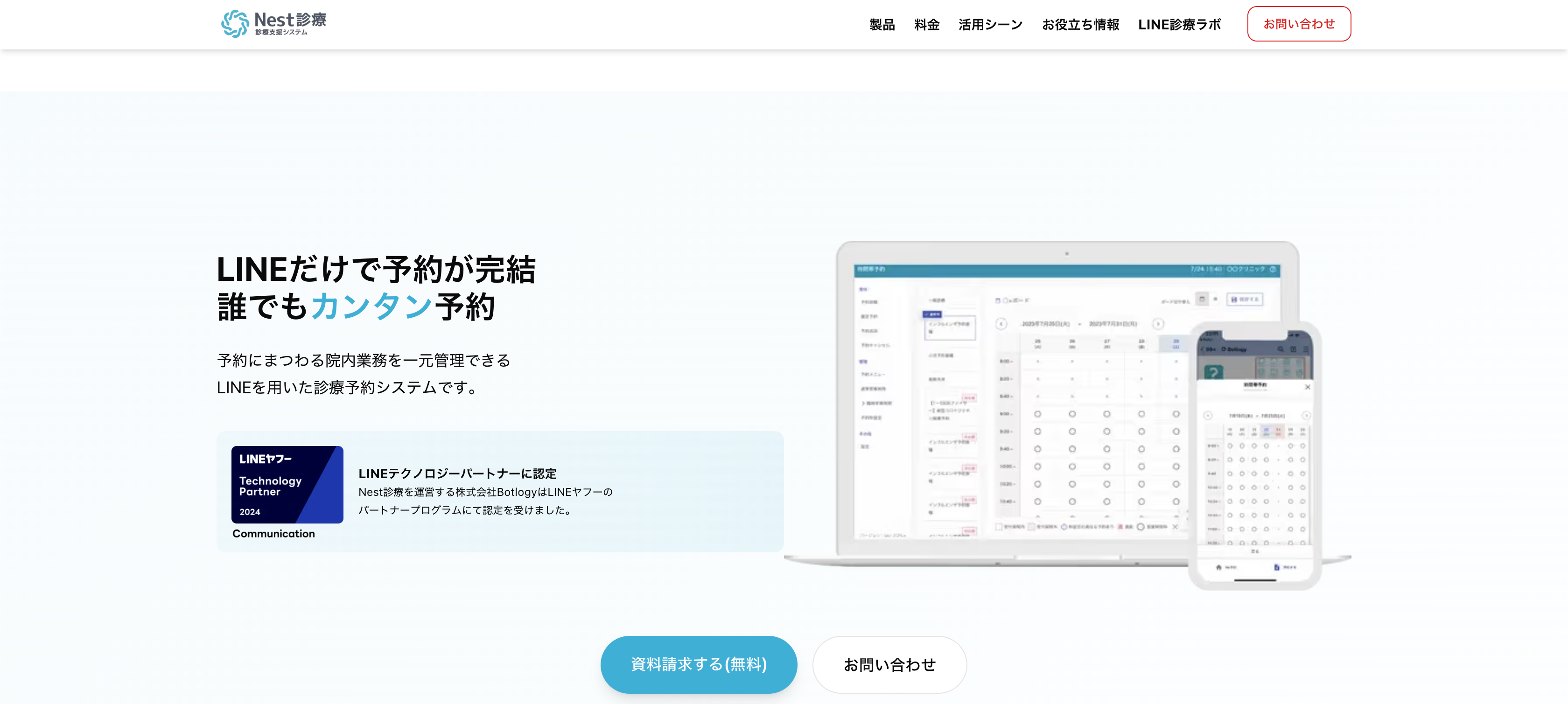
Task: Open the 活用シーン navigation menu
Action: tap(990, 24)
